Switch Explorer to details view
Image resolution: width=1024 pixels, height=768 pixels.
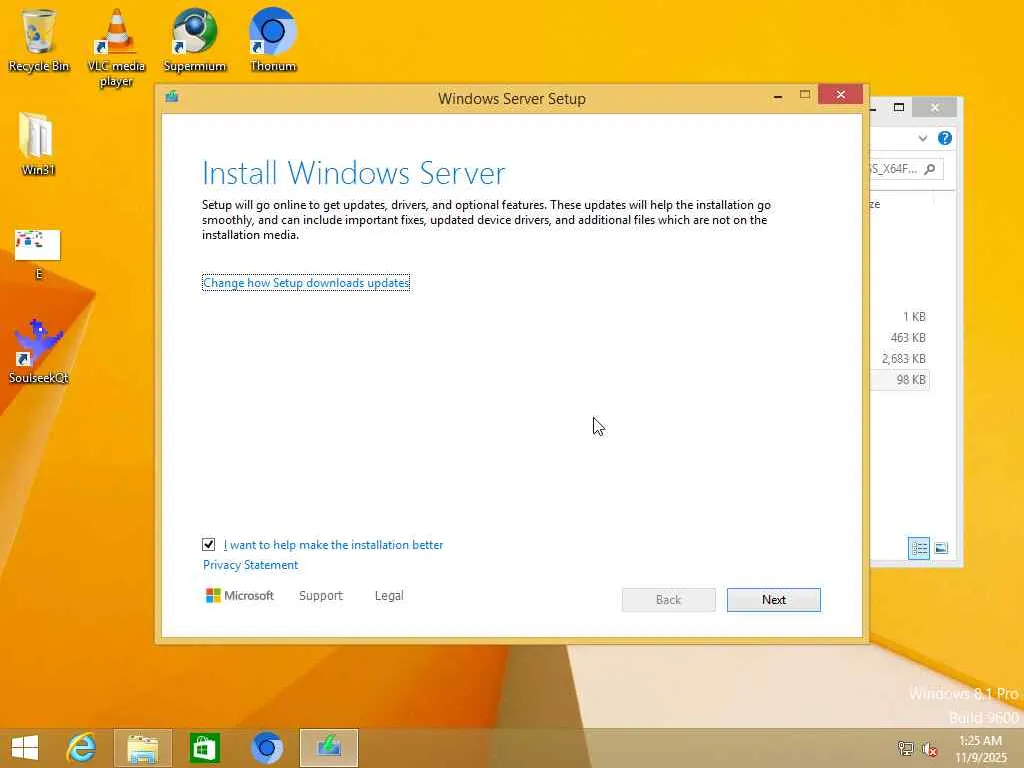click(x=919, y=548)
